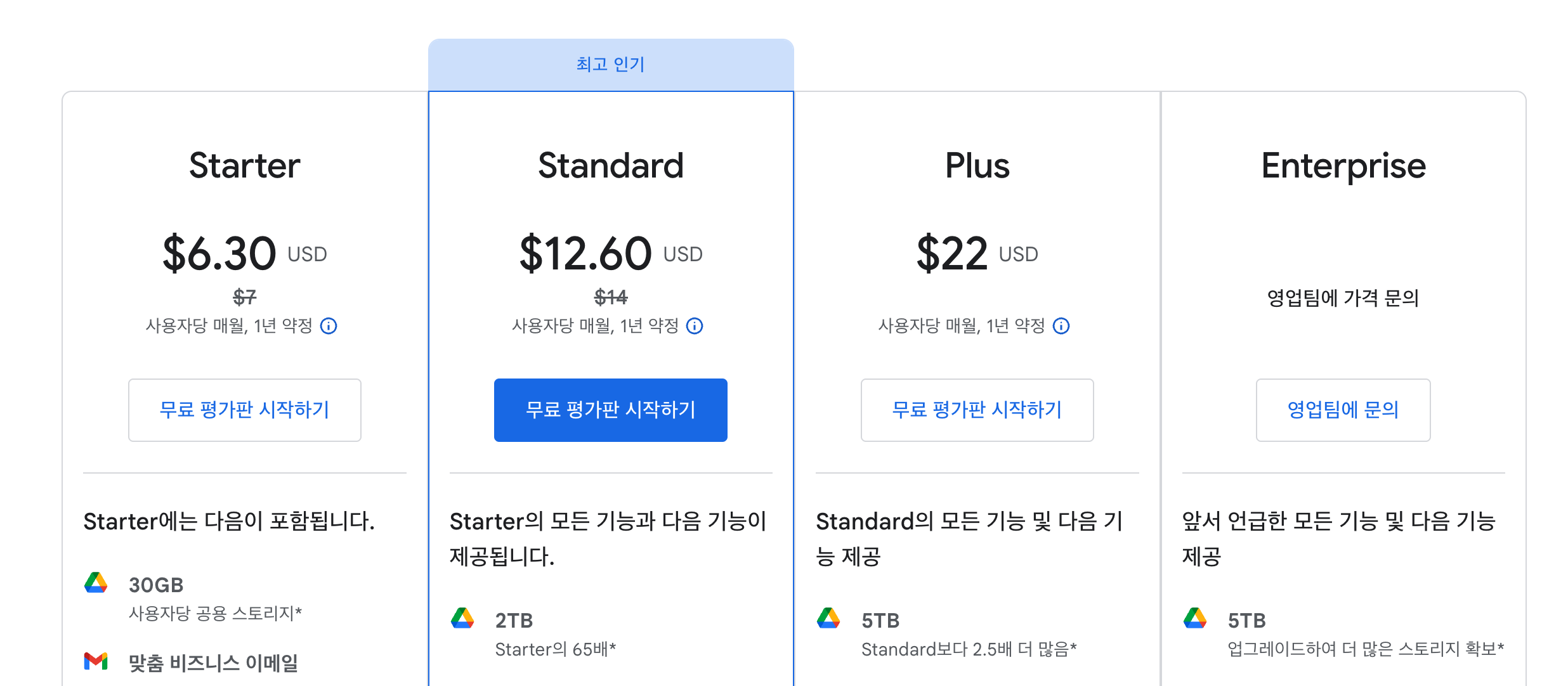Select the 최고 인기 banner tab
This screenshot has height=686, width=1568.
coord(611,65)
